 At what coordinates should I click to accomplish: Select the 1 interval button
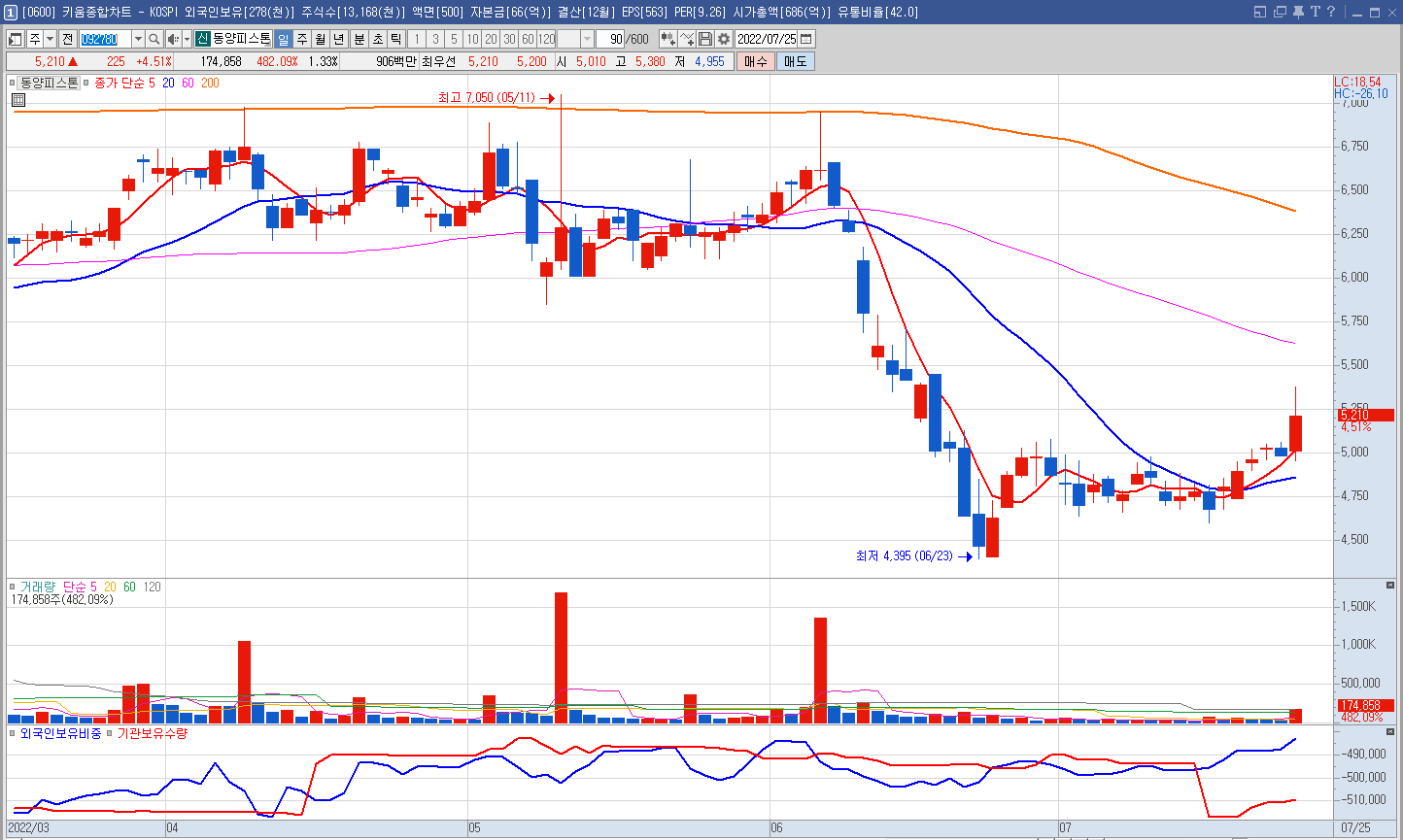click(x=416, y=39)
